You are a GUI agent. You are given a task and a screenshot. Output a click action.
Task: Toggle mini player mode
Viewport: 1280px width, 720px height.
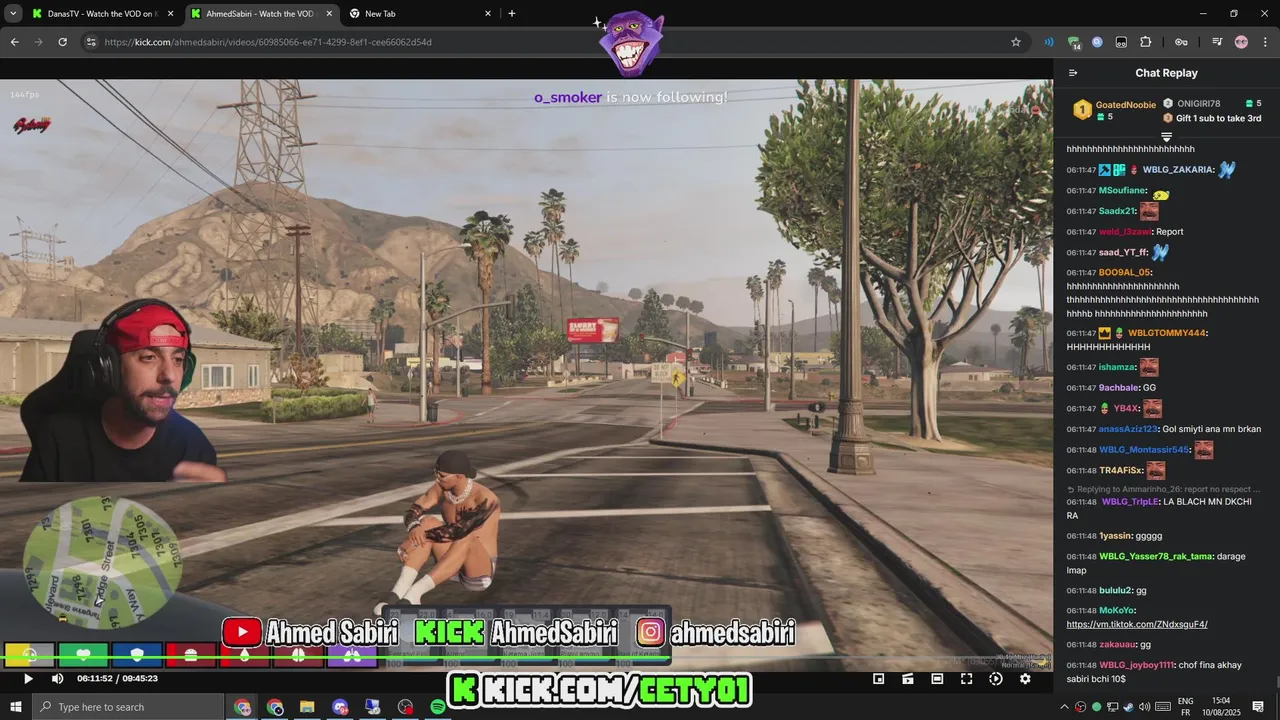point(878,679)
